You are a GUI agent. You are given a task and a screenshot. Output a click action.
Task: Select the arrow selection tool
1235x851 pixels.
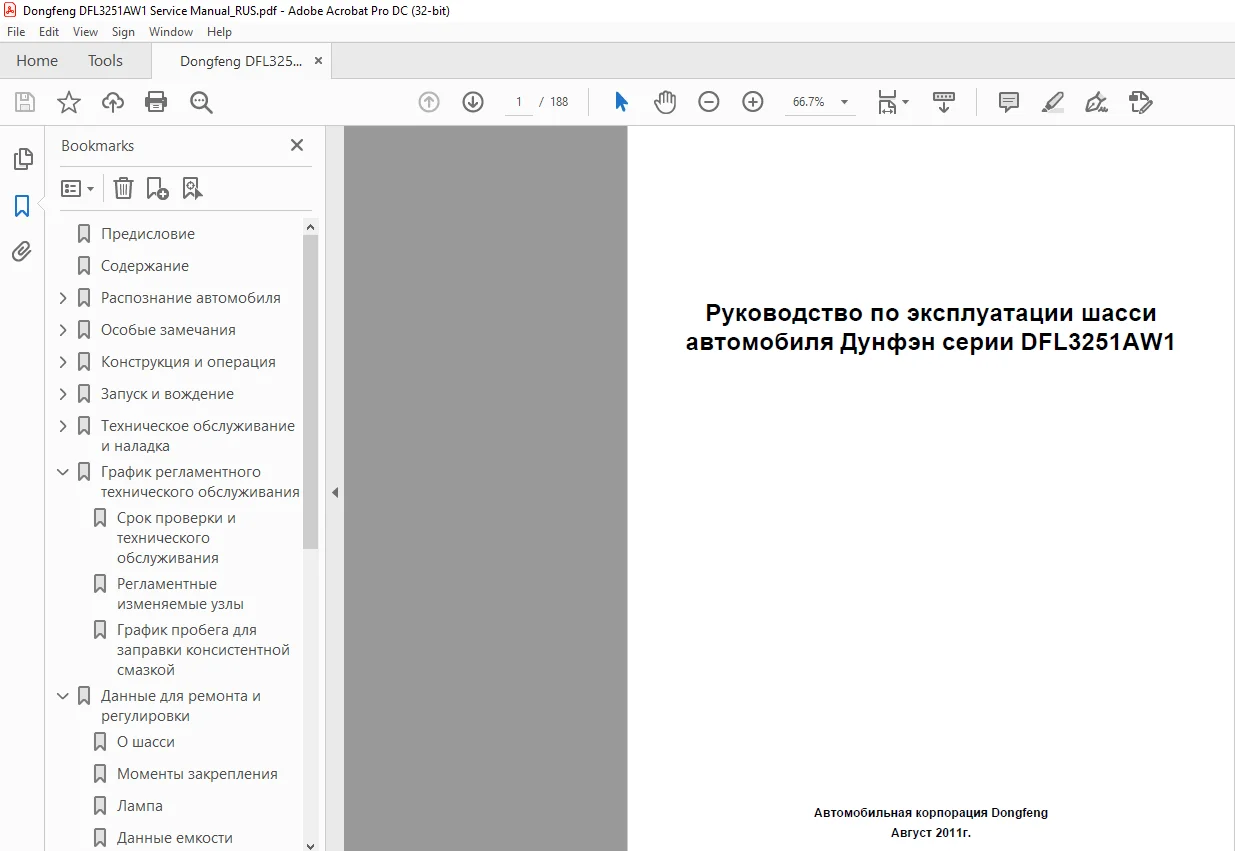(621, 102)
